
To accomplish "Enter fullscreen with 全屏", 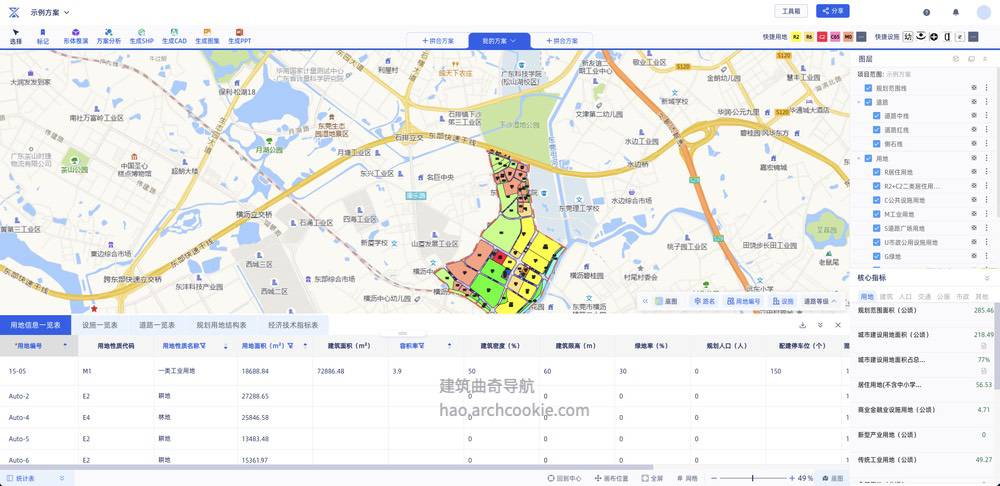I will [652, 478].
